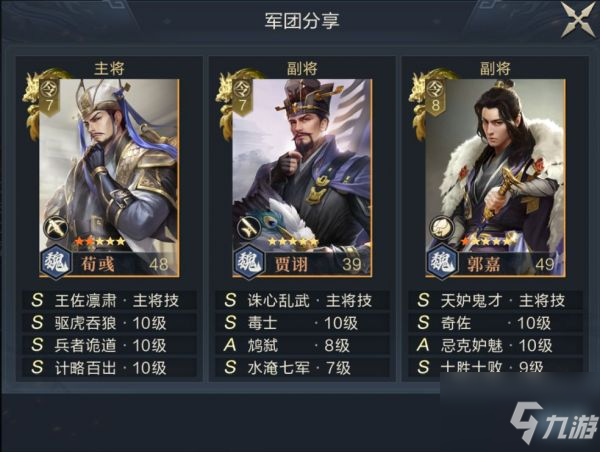Viewport: 600px width, 452px height.
Task: Click the 令 8 cost badge on 郭嘉's card
Action: click(435, 97)
